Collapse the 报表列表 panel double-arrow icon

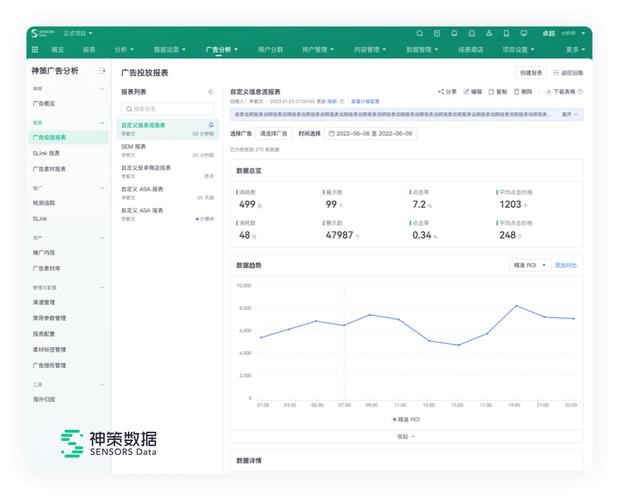point(211,92)
